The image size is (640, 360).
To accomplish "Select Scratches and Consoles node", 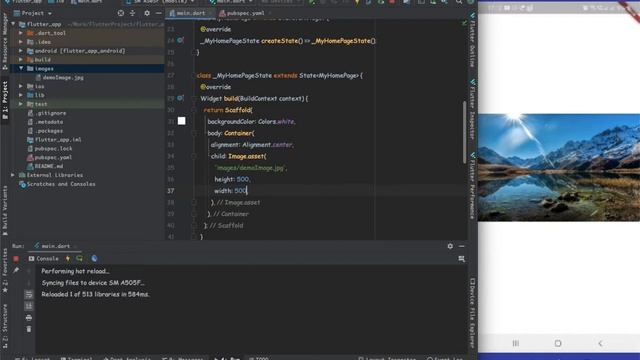I will click(x=57, y=184).
